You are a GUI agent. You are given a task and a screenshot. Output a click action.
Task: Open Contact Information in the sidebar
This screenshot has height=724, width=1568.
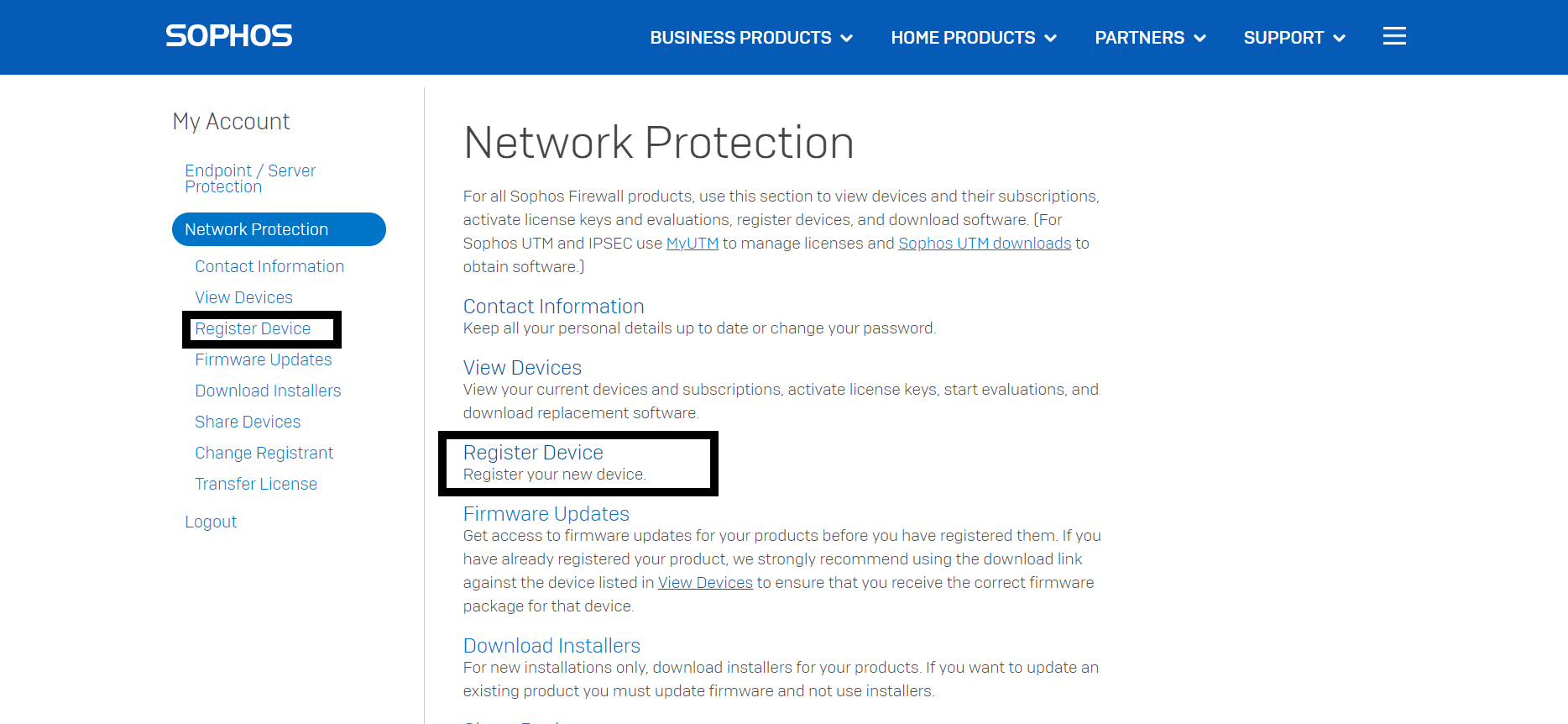(x=269, y=266)
